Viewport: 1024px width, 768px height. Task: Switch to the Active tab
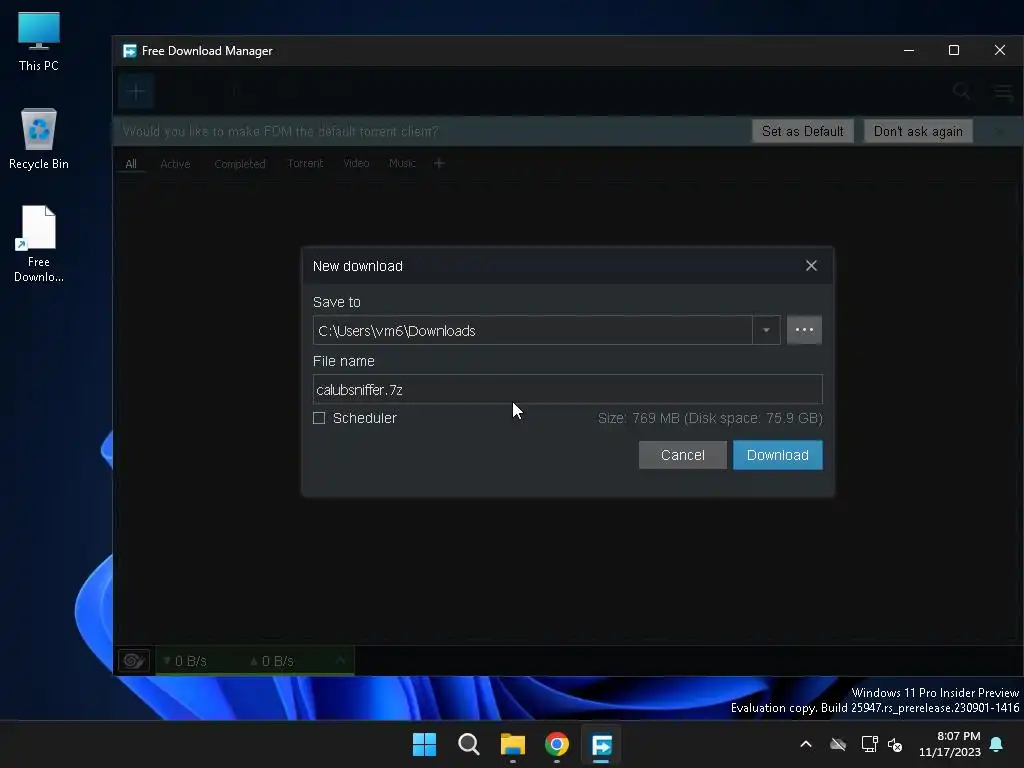(175, 164)
